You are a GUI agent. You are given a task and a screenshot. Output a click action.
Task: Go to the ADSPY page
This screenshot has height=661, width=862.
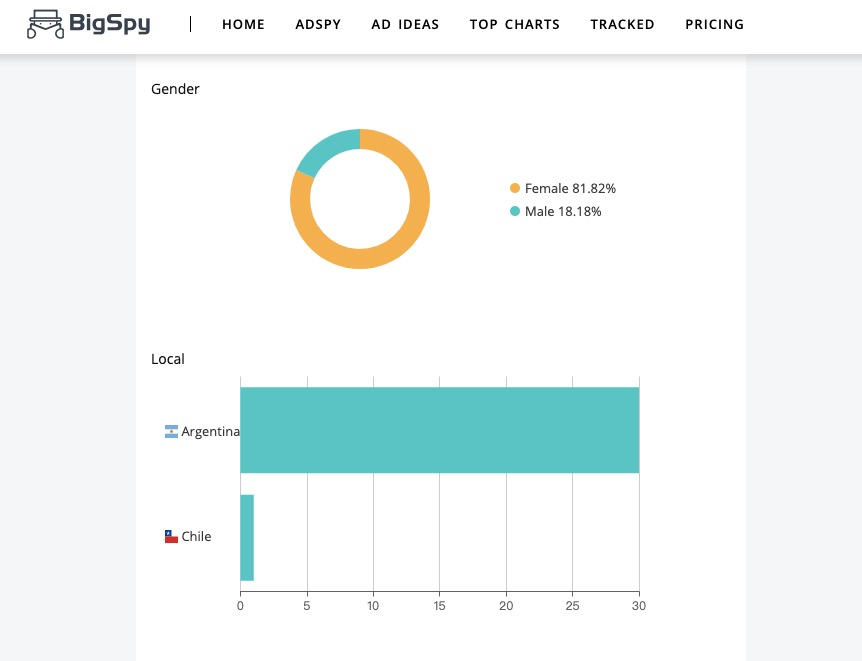tap(318, 25)
